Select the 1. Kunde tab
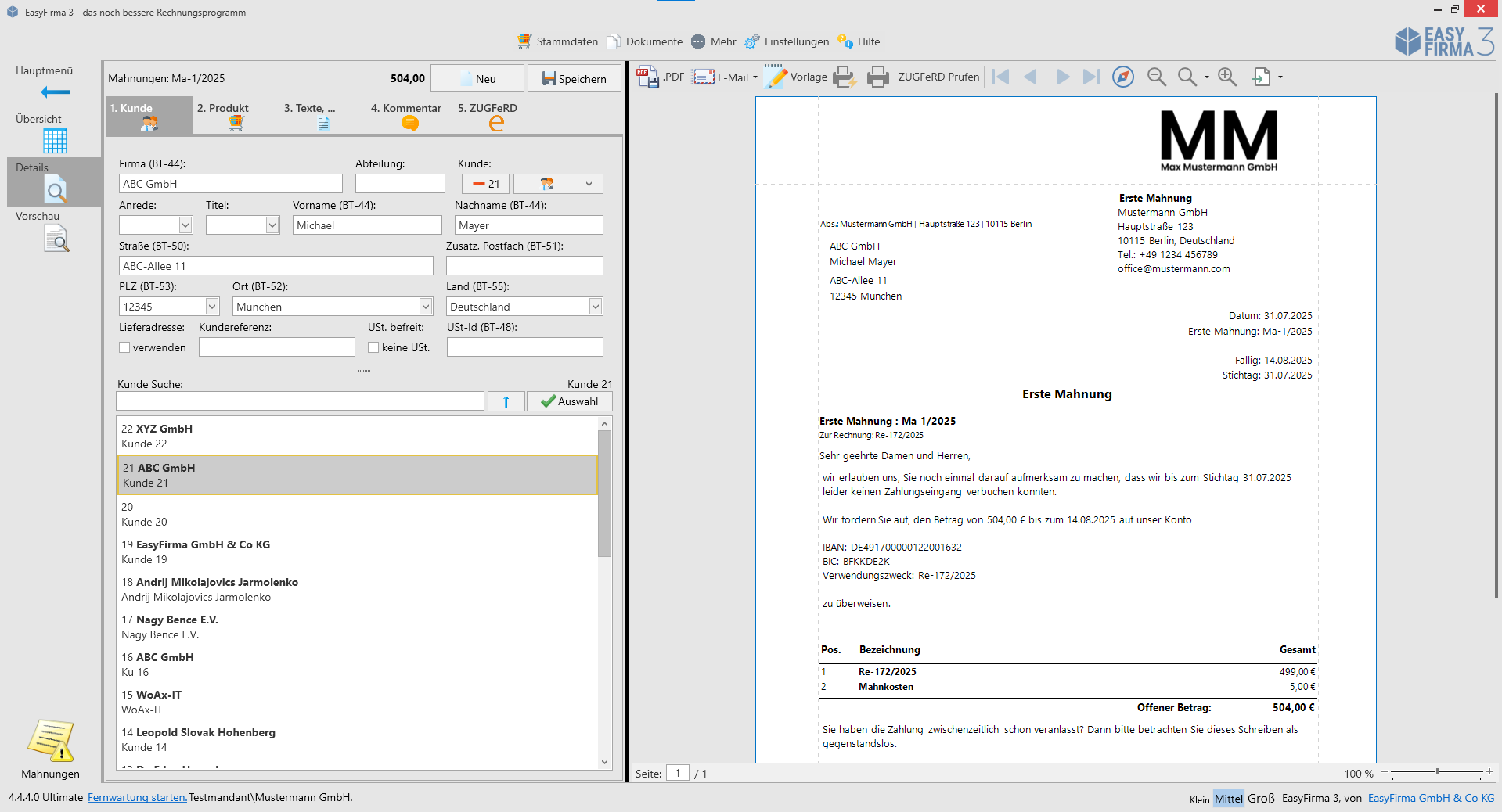The image size is (1502, 812). (x=149, y=116)
